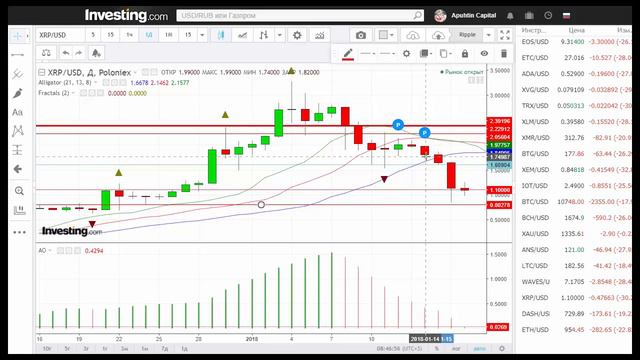Lock the selected drawing
The height and width of the screenshot is (360, 640).
coord(465,53)
